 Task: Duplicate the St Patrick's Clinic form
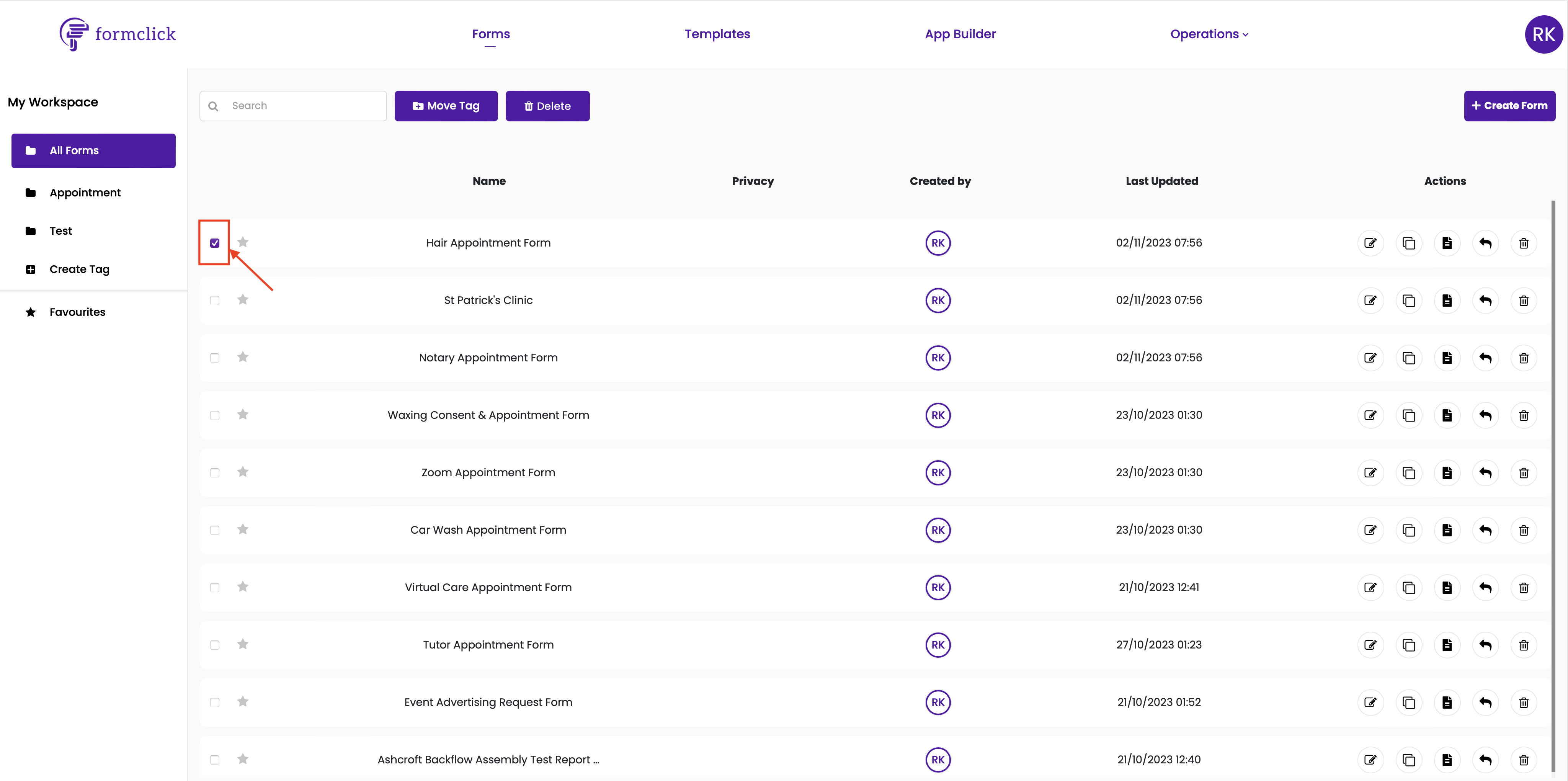pyautogui.click(x=1408, y=301)
